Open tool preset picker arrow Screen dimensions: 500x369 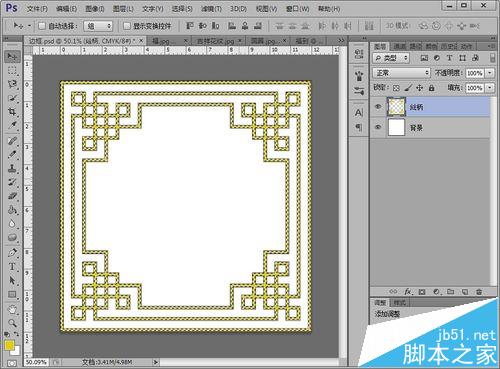click(x=29, y=26)
